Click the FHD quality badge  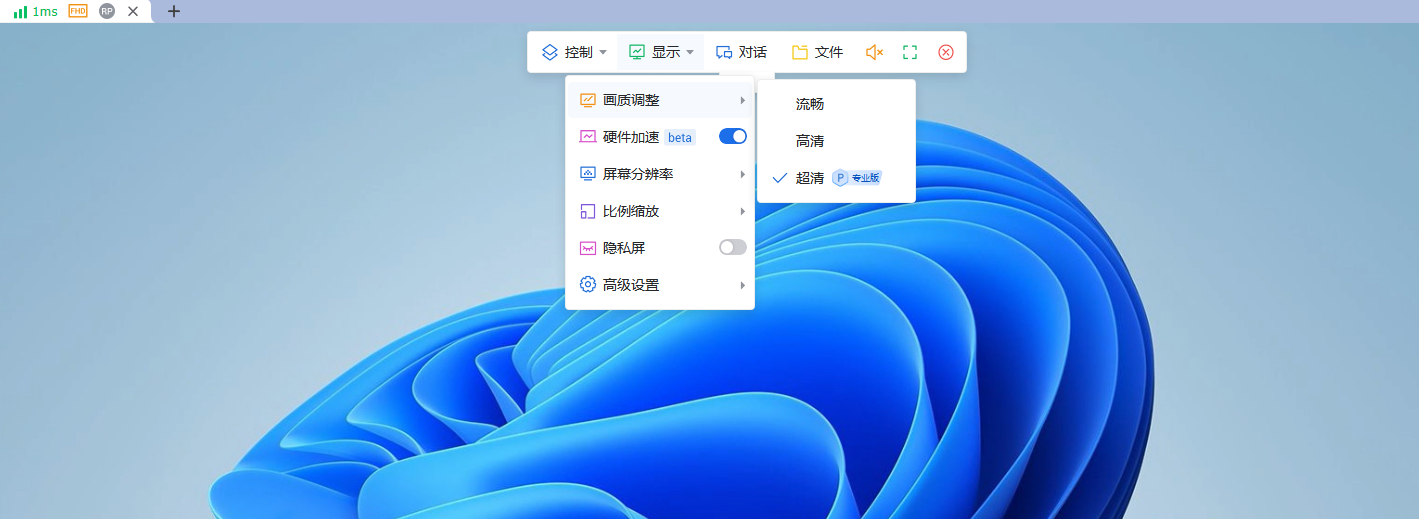[x=78, y=11]
